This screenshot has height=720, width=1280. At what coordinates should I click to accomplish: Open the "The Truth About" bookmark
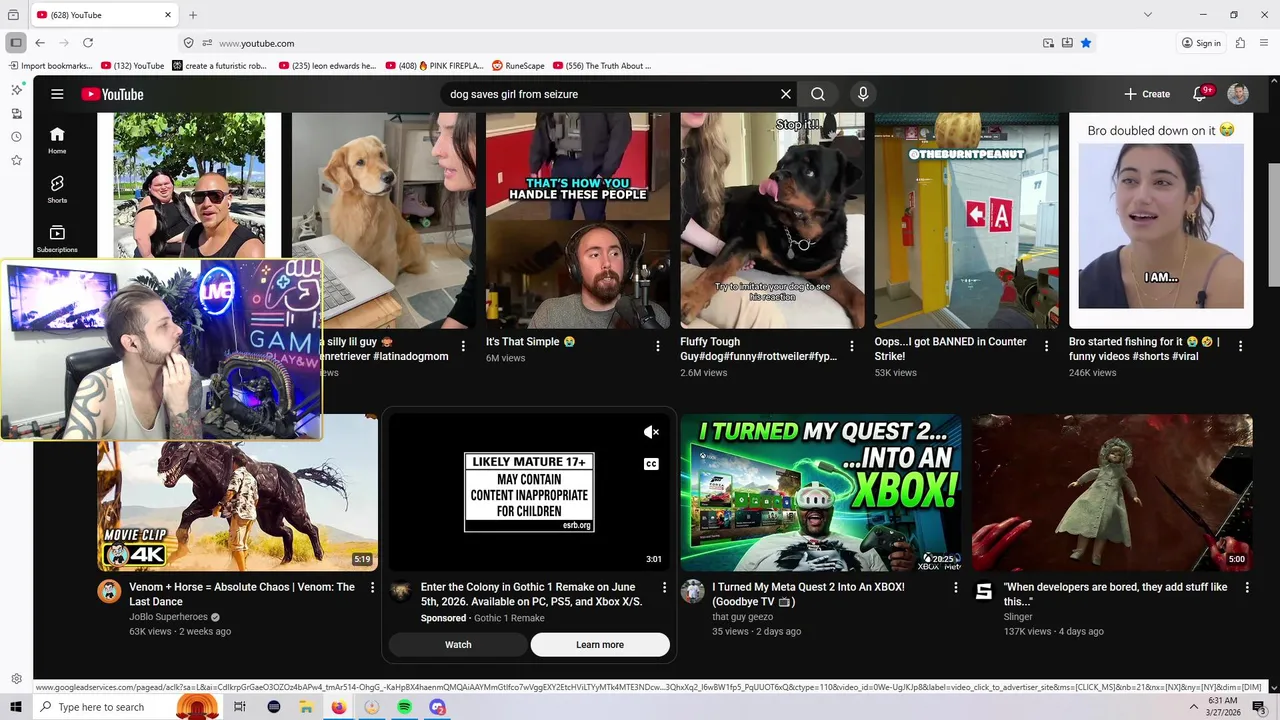(x=601, y=66)
